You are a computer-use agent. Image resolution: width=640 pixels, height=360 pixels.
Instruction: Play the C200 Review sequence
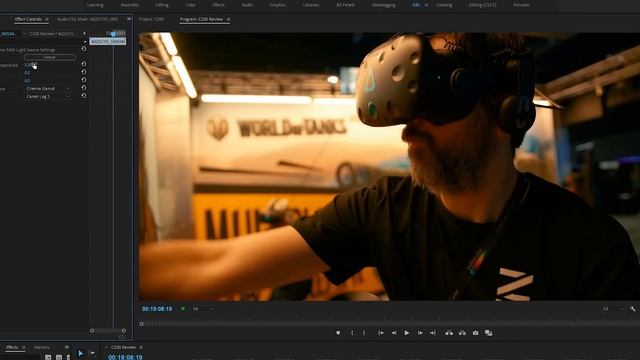[x=407, y=333]
